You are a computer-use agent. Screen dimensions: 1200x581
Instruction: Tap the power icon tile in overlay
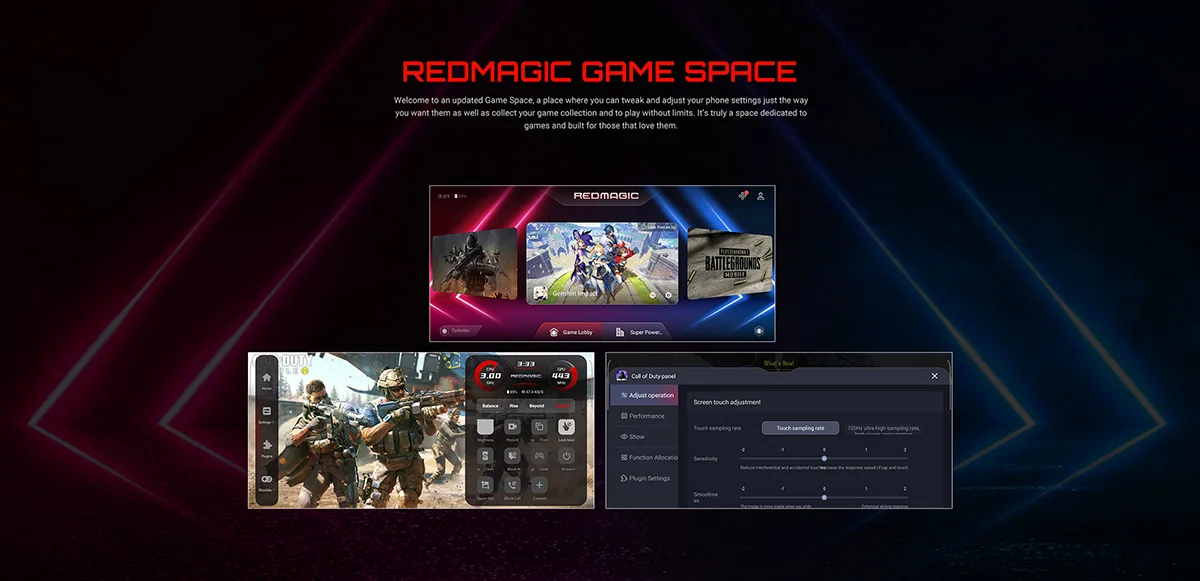(566, 455)
